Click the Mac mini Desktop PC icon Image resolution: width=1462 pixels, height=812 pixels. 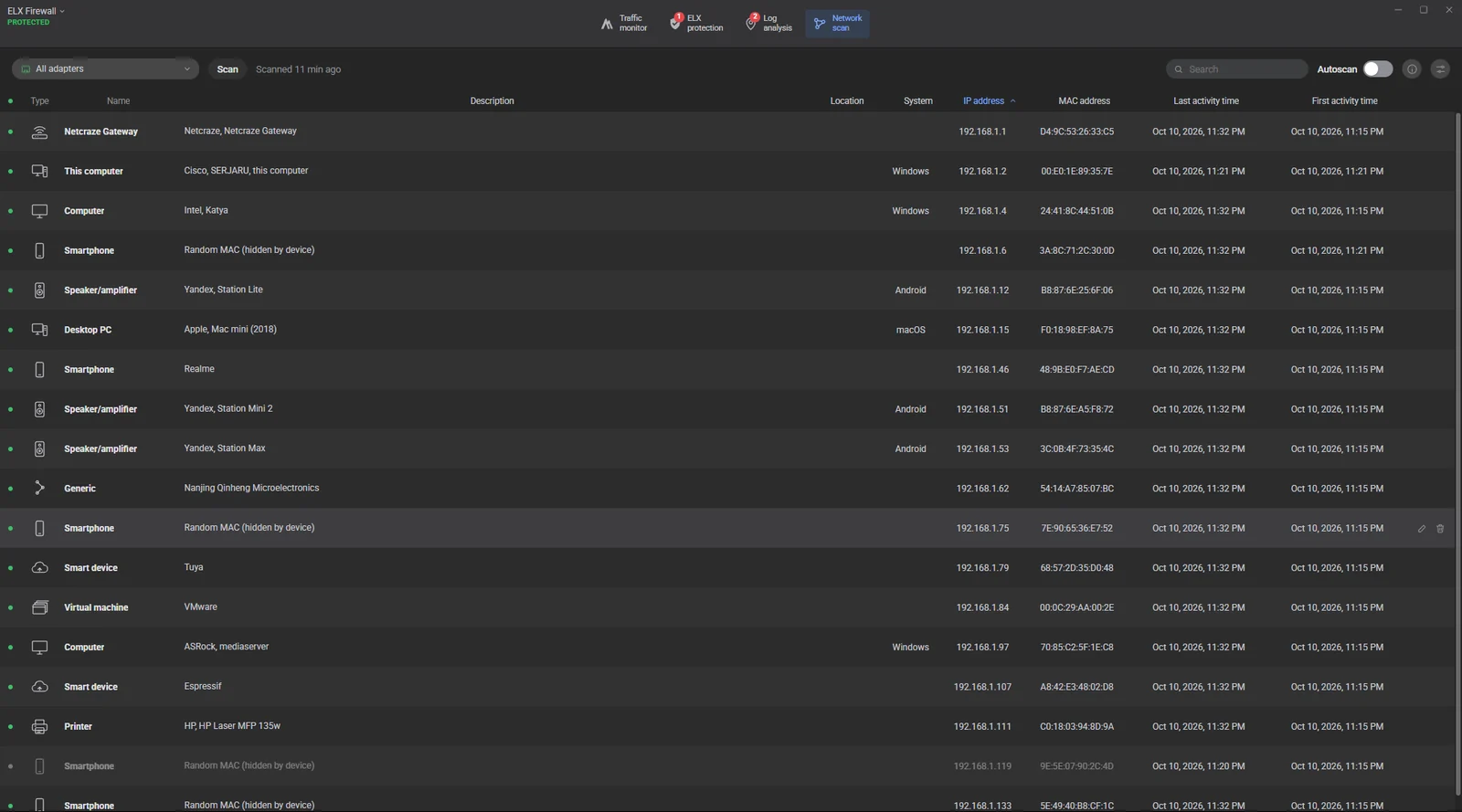click(x=39, y=330)
